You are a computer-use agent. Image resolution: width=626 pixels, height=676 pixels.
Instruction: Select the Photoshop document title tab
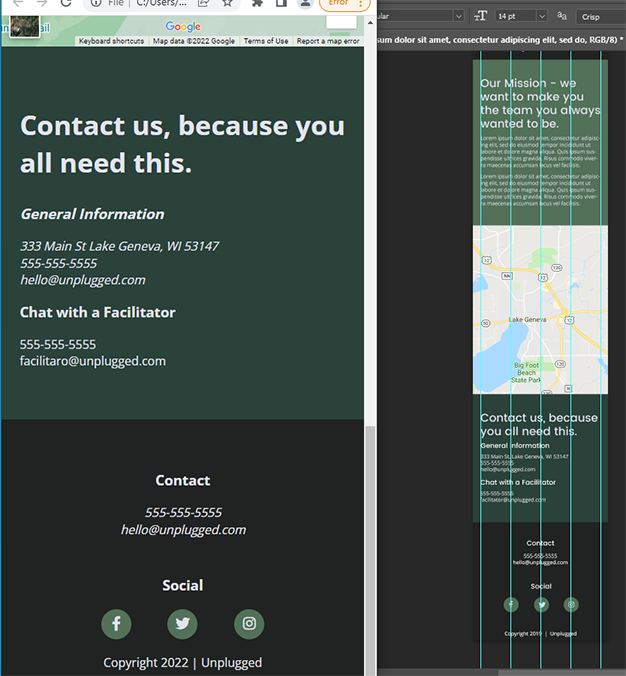(500, 40)
